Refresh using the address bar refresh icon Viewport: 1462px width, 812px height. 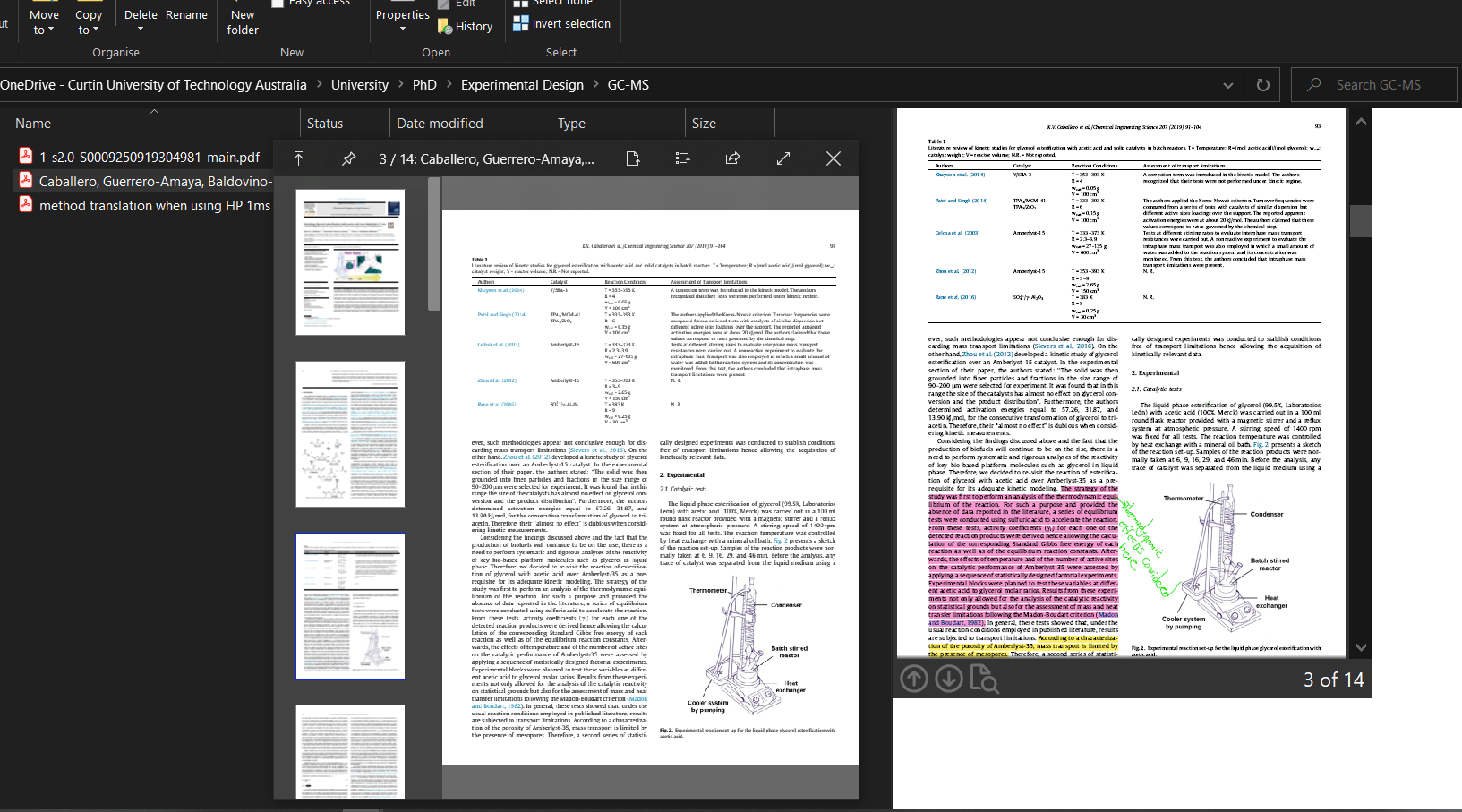coord(1262,85)
